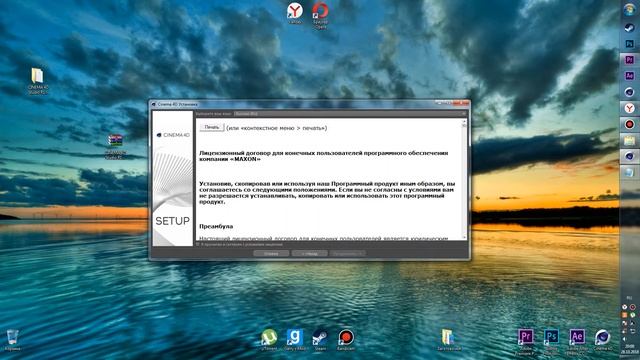Click the Cinema 4D logo in installer sidebar
640x360 pixels.
173,135
